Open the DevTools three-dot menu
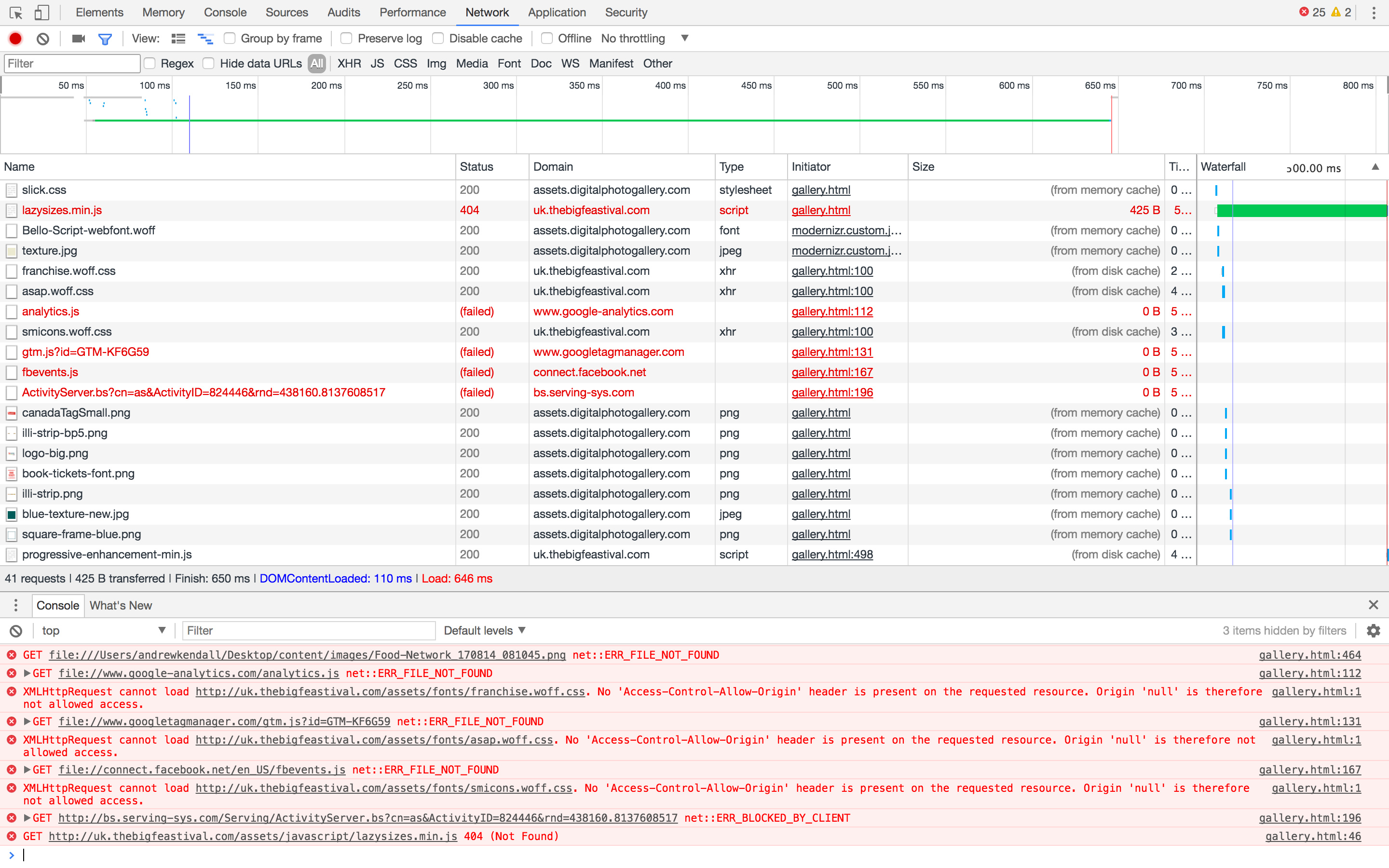This screenshot has width=1389, height=868. pyautogui.click(x=1374, y=12)
